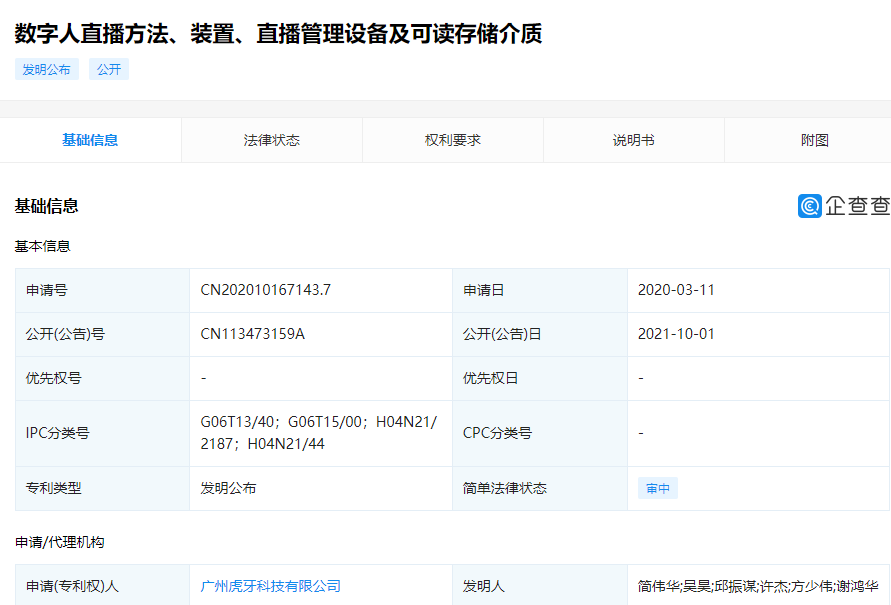
Task: Click the 企查查 logo icon
Action: coord(809,206)
